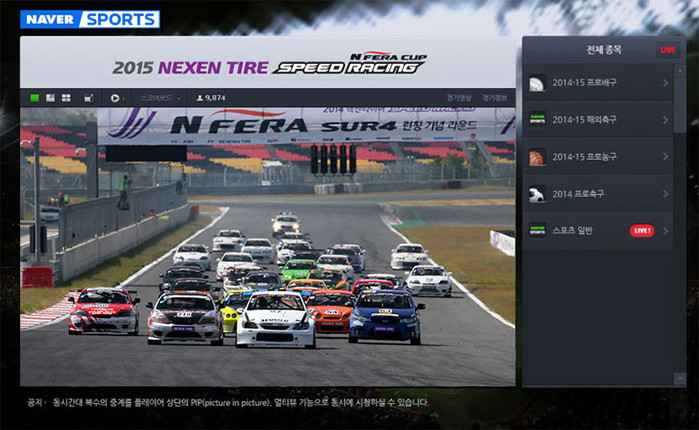Open the 경기정보 tab
The image size is (699, 430).
494,98
